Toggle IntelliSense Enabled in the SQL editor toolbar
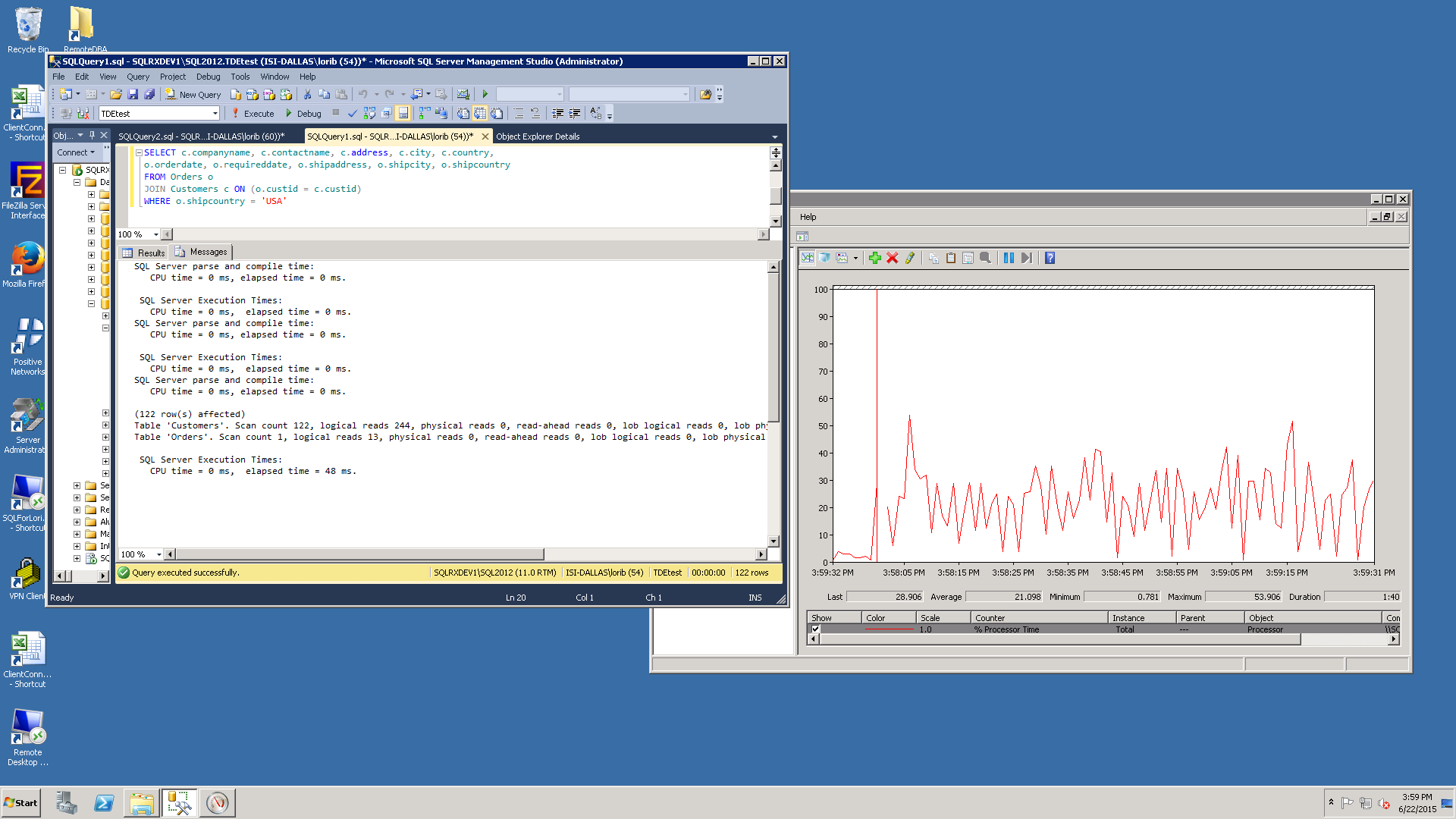 (403, 114)
